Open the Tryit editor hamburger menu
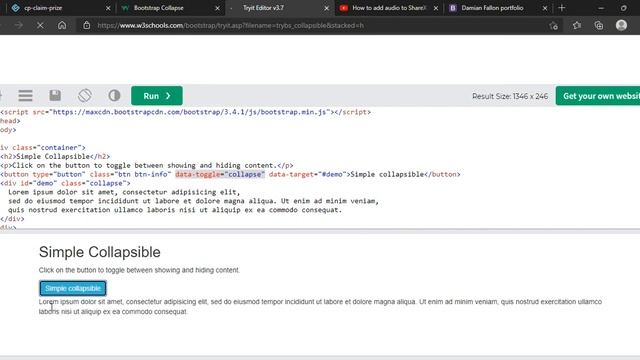This screenshot has height=360, width=640. pos(25,96)
